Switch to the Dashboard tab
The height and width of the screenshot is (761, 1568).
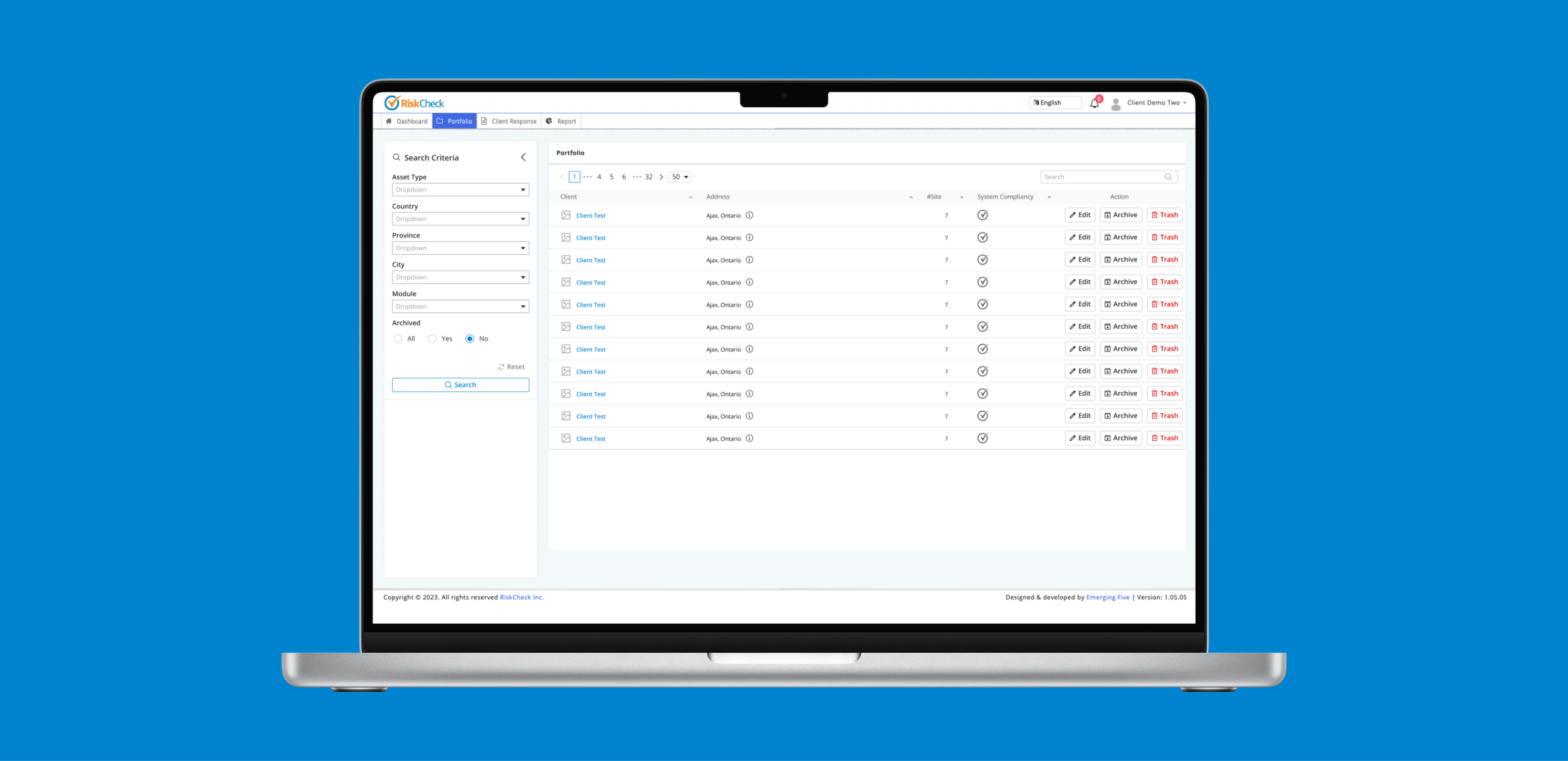pyautogui.click(x=406, y=121)
